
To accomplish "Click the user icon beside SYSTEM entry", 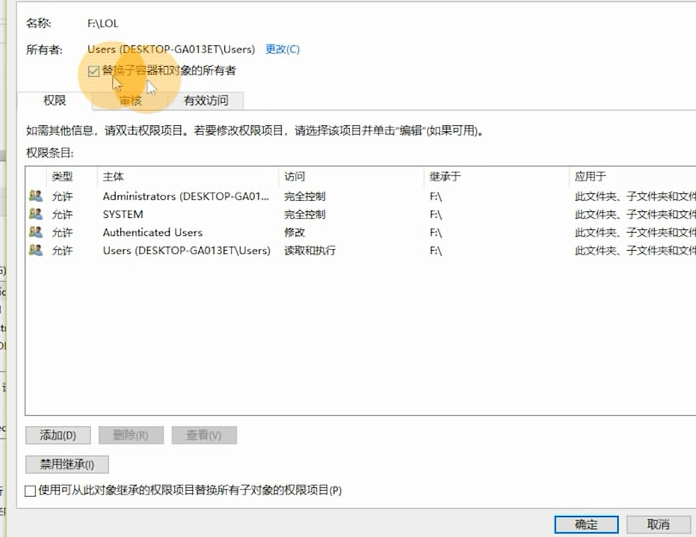I will point(36,214).
